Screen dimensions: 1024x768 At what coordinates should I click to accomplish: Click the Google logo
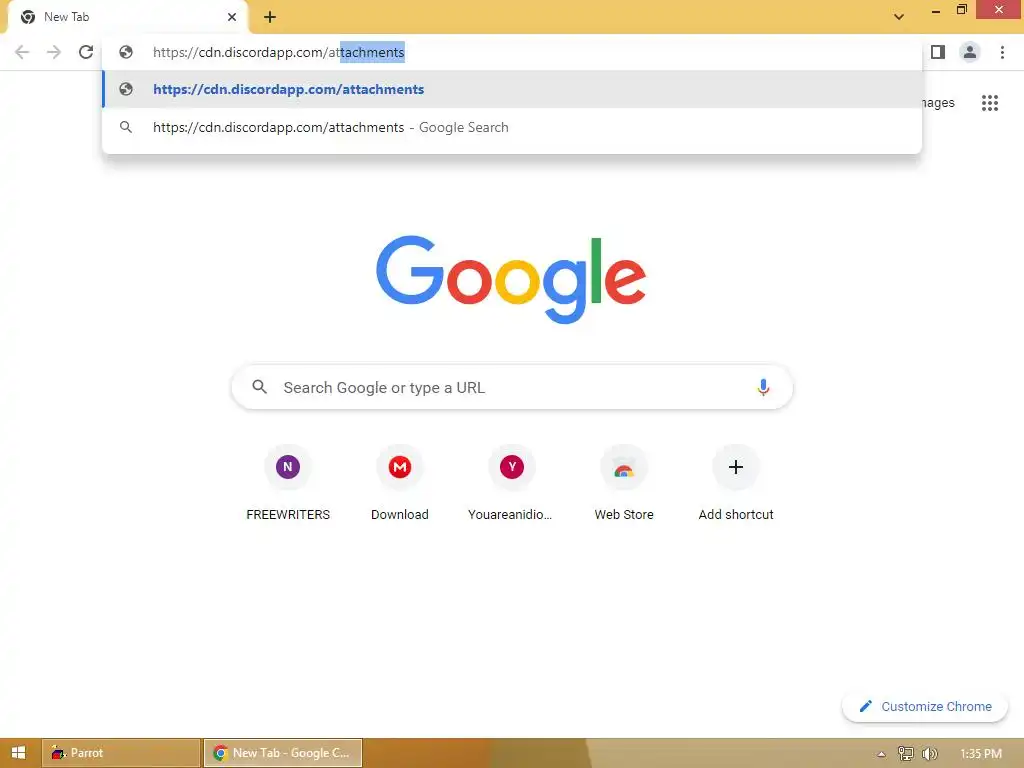pyautogui.click(x=511, y=280)
